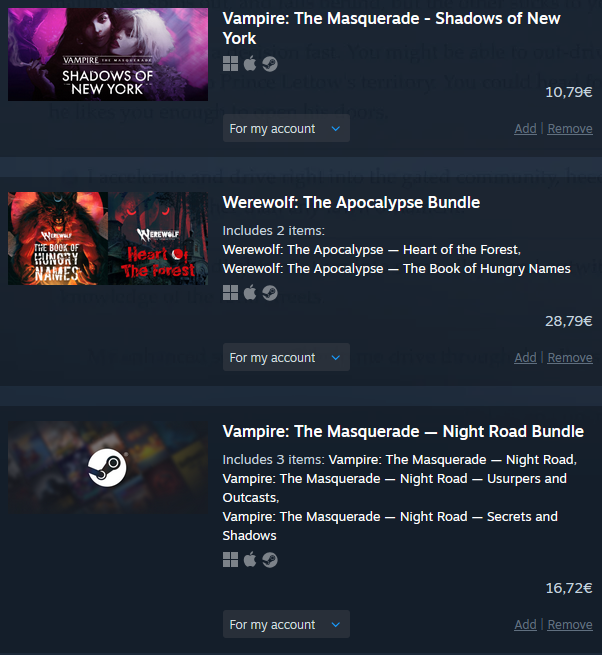Click Steam icon under Shadows of New York
Screen dimensions: 602x655
coord(270,64)
